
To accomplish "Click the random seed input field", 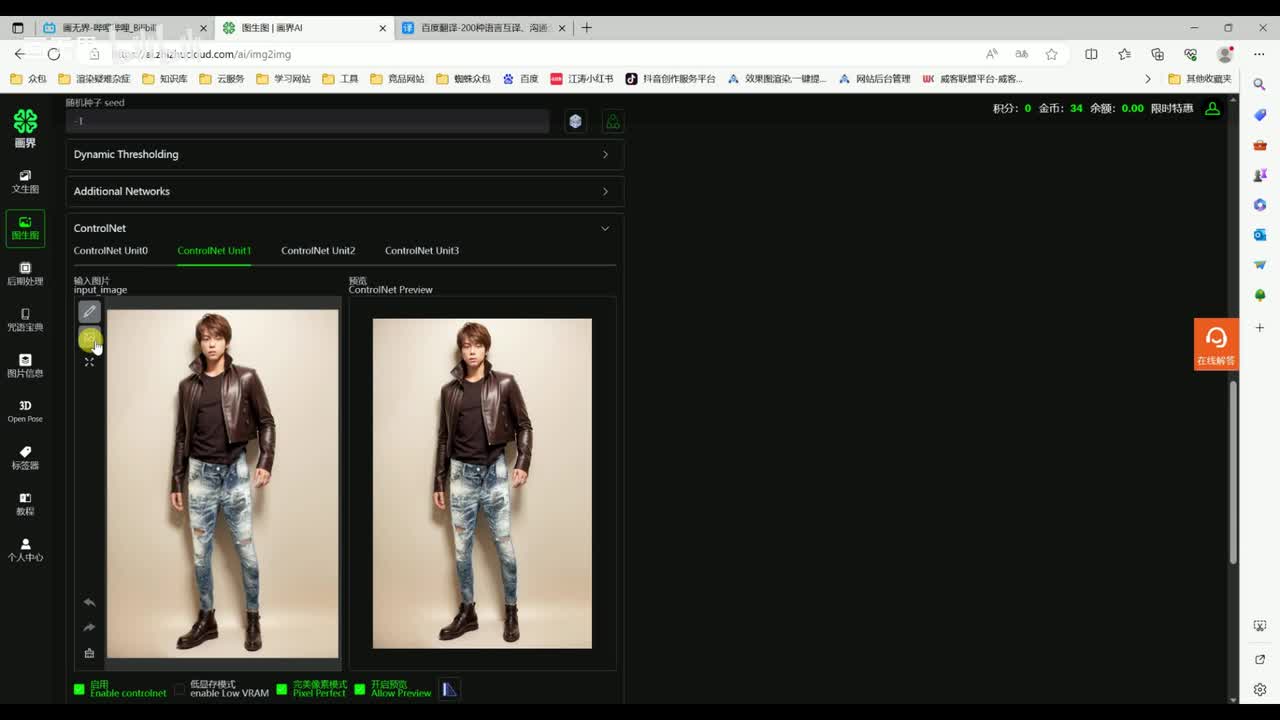I will pyautogui.click(x=307, y=121).
